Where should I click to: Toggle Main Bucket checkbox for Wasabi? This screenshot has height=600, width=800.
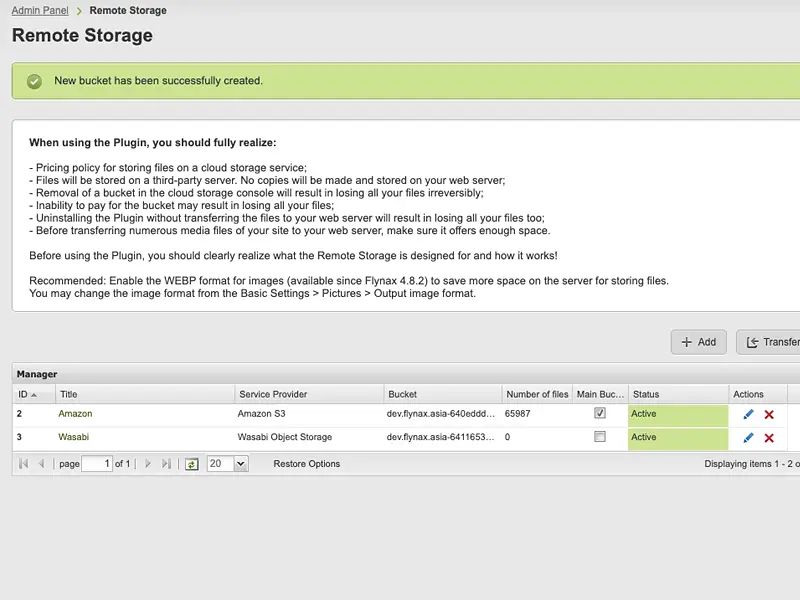tap(600, 437)
